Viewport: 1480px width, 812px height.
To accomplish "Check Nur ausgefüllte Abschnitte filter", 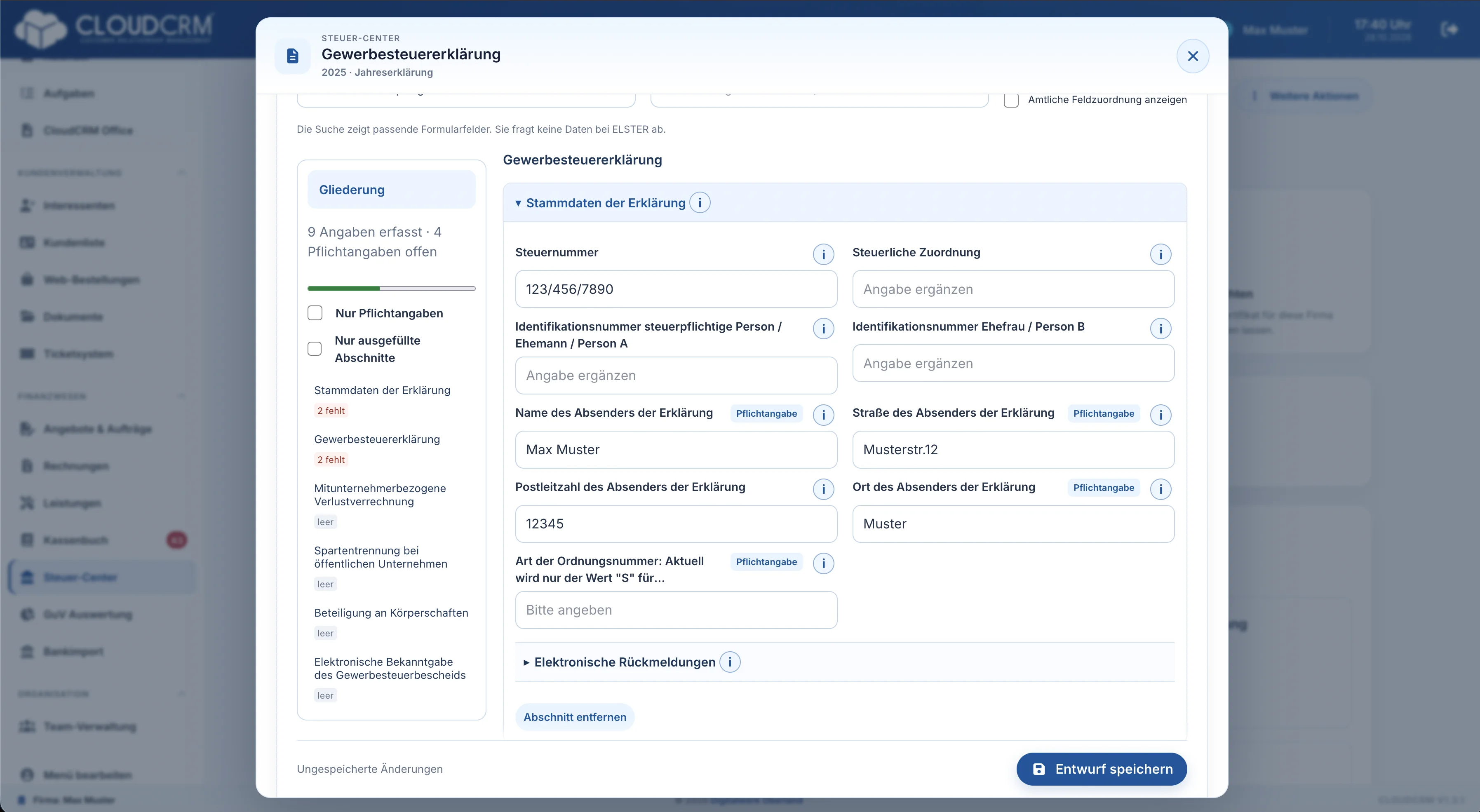I will coord(315,349).
